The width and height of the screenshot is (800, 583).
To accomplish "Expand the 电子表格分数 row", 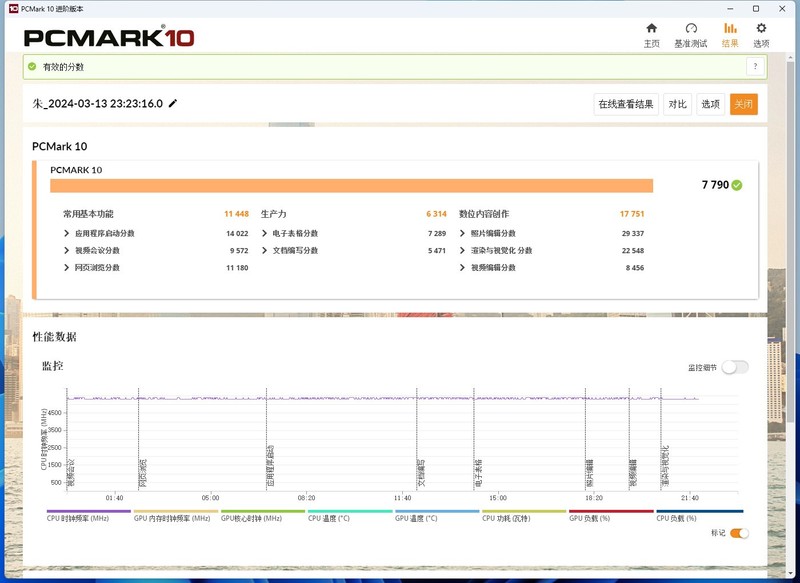I will tap(265, 233).
